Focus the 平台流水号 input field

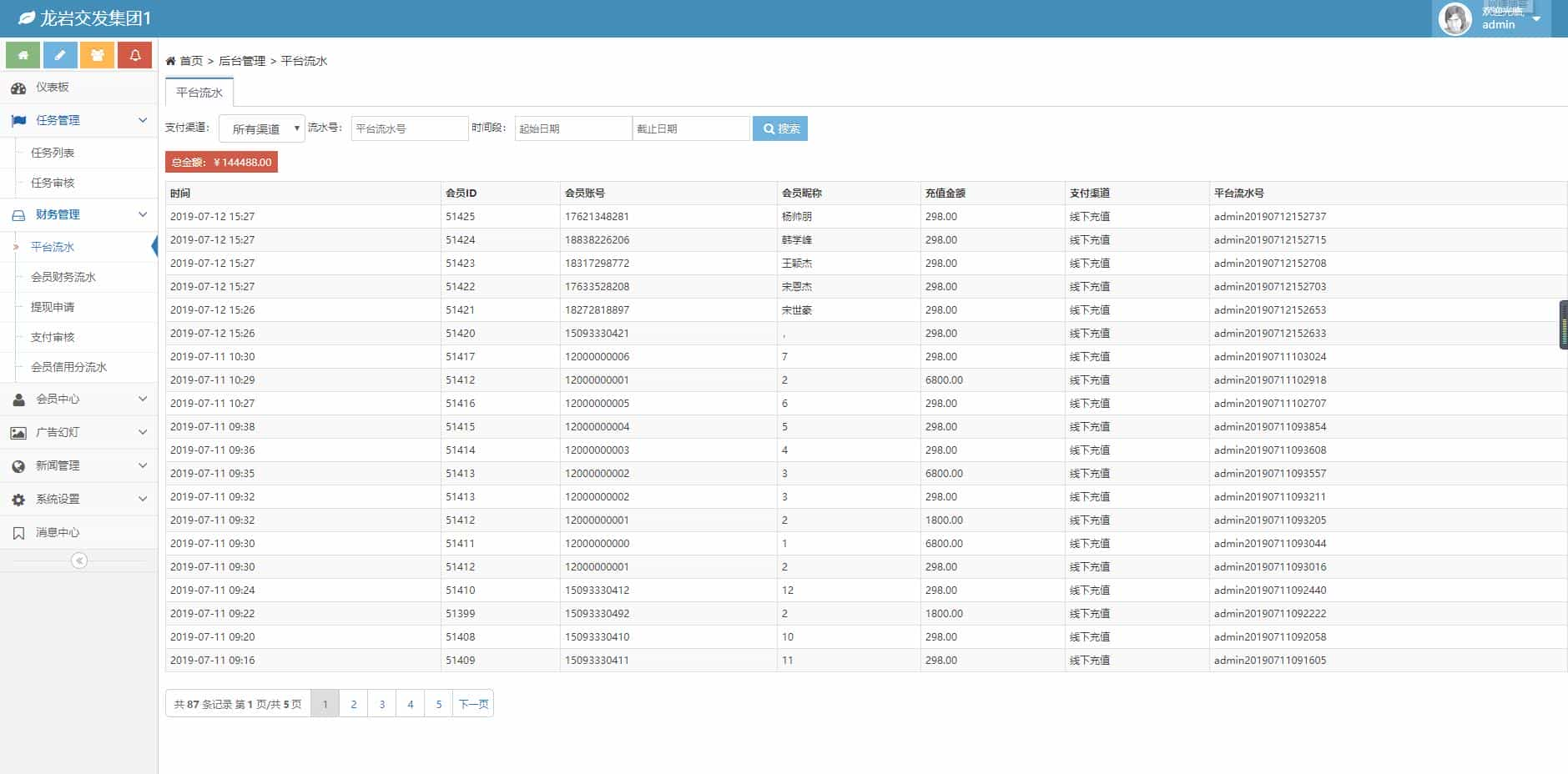point(410,128)
